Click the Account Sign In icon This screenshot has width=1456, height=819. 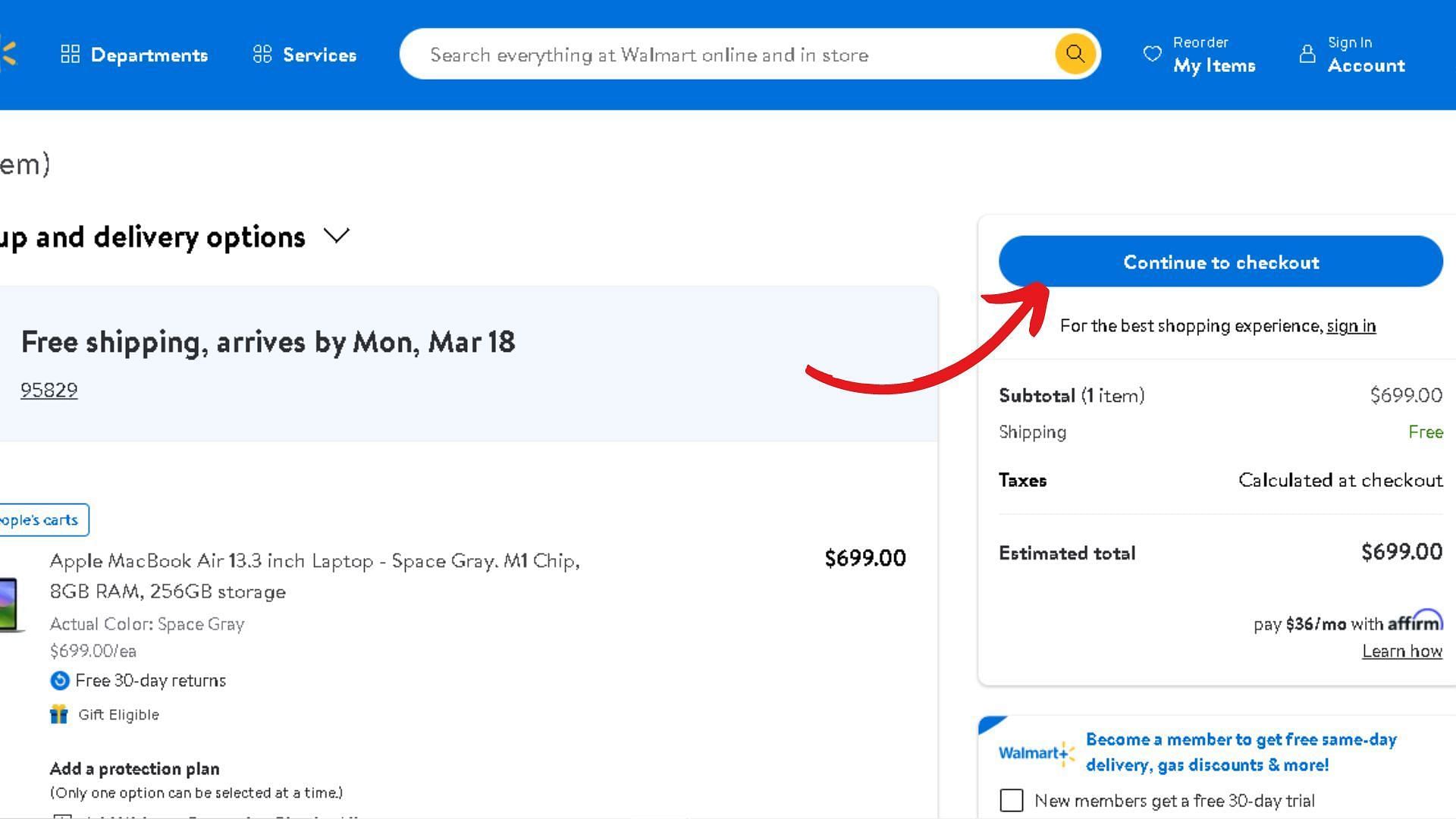(x=1306, y=54)
